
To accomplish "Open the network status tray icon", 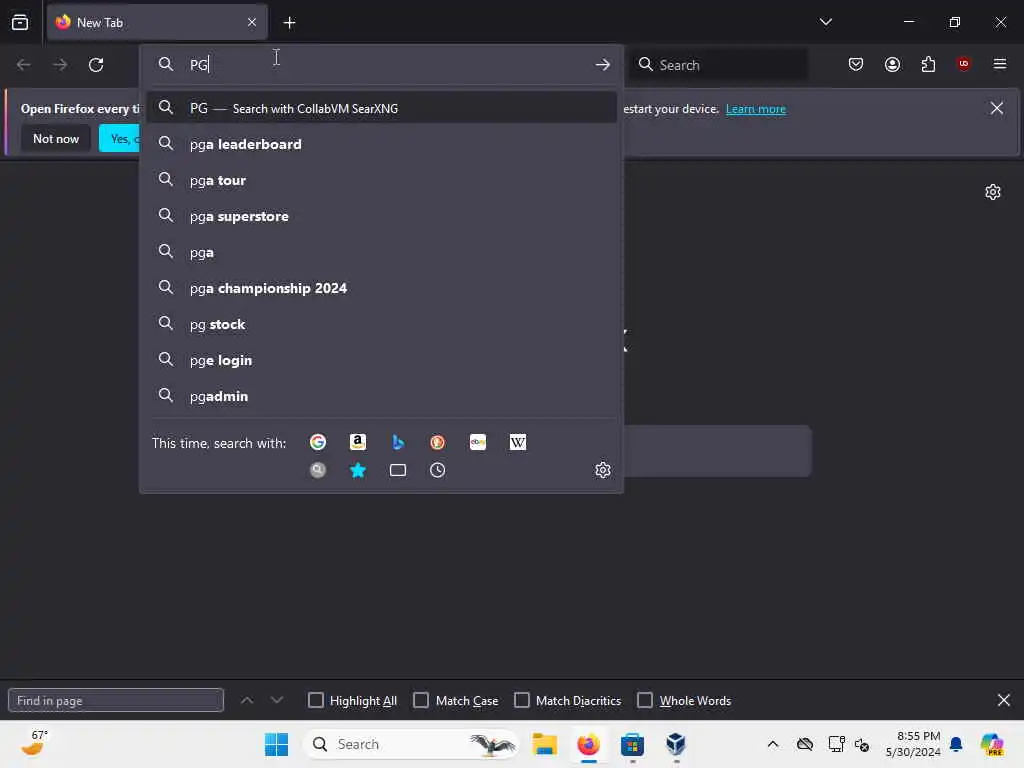I will point(836,744).
